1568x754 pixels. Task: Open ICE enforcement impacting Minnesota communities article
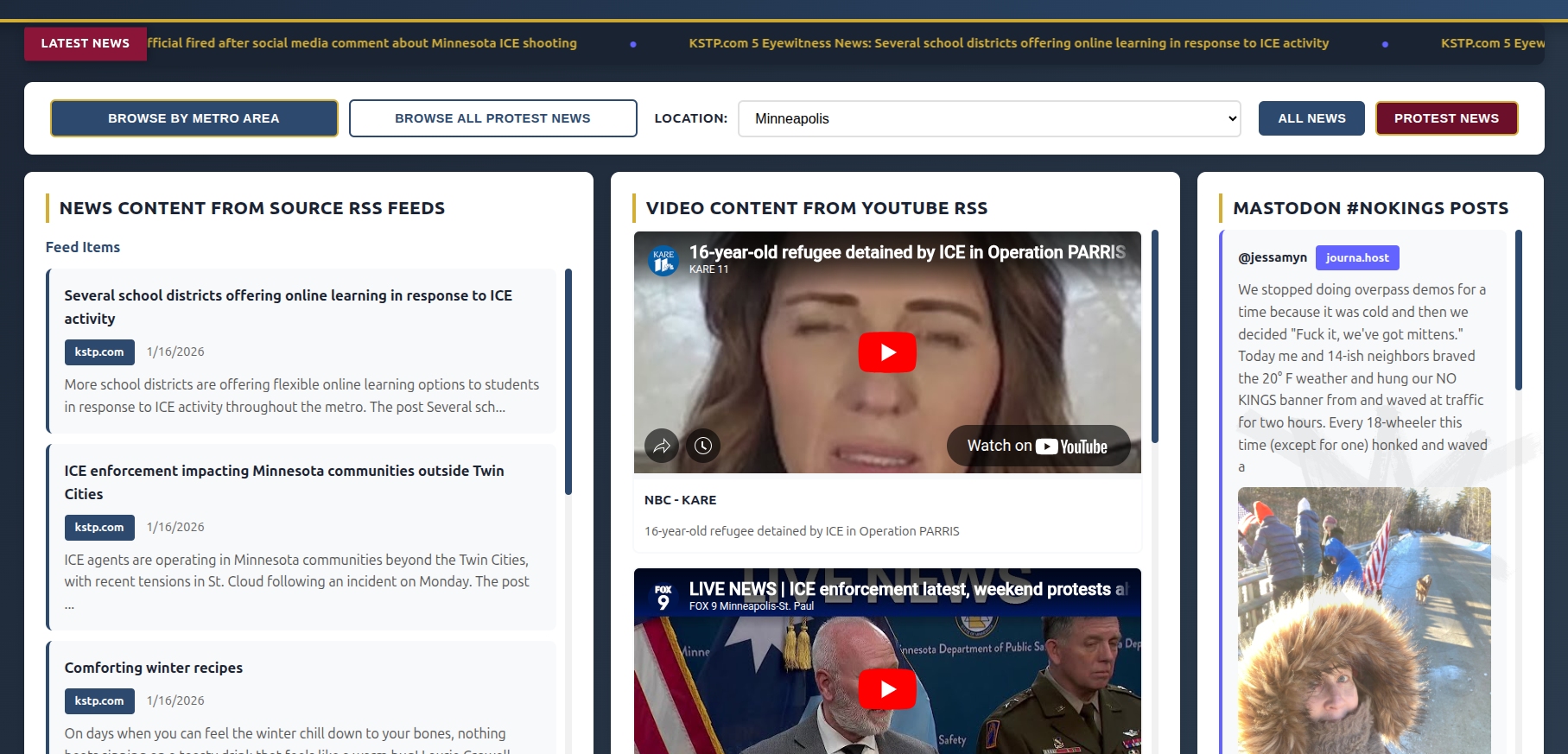coord(283,482)
